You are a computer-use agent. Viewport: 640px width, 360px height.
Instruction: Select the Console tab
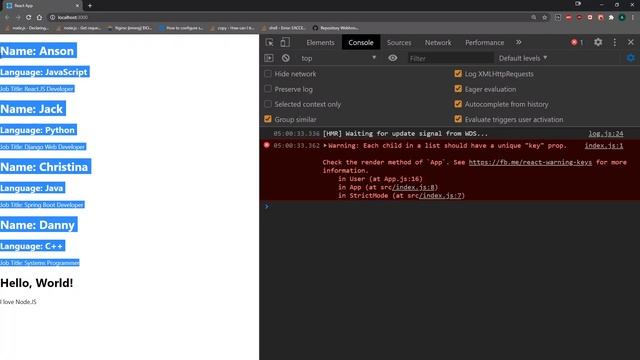[361, 42]
